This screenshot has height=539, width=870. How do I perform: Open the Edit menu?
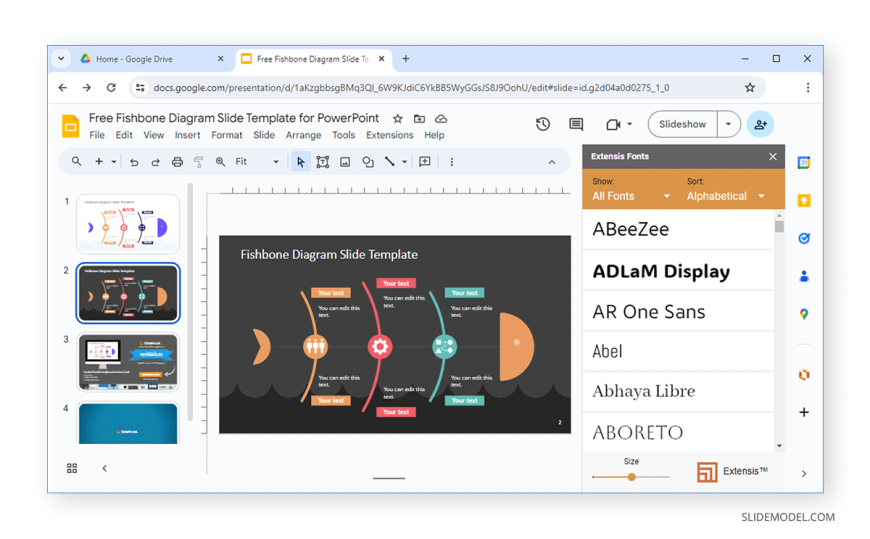[x=124, y=135]
